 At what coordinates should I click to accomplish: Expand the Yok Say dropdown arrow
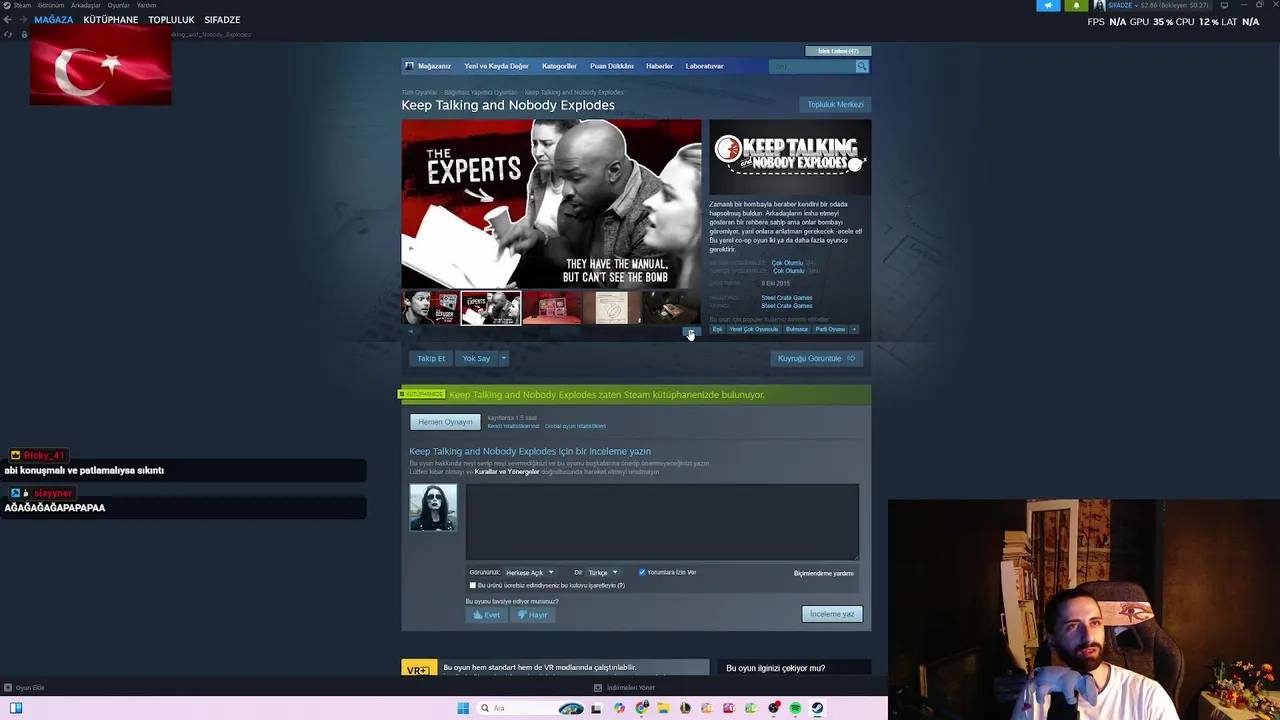point(503,358)
